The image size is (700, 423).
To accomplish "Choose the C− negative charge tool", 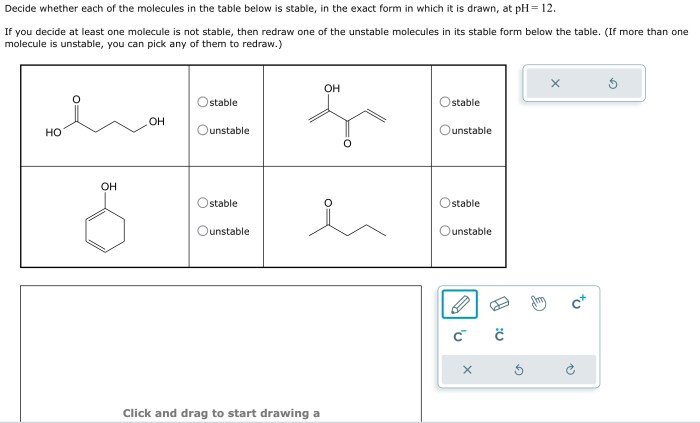I will point(459,336).
